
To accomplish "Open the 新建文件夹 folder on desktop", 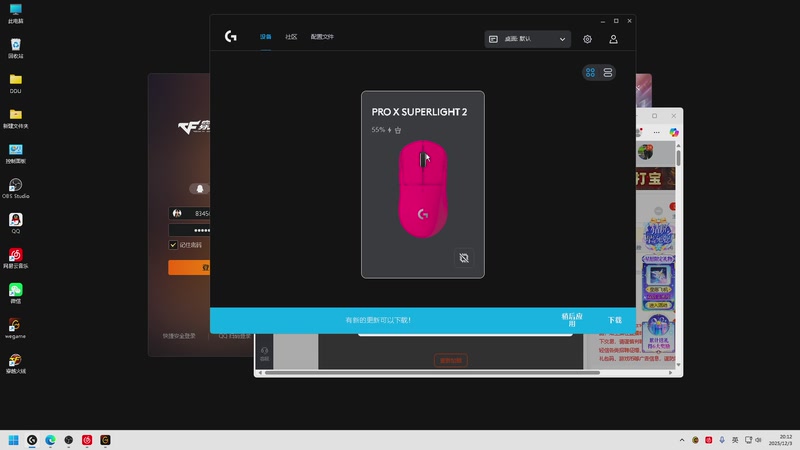I will pos(16,119).
